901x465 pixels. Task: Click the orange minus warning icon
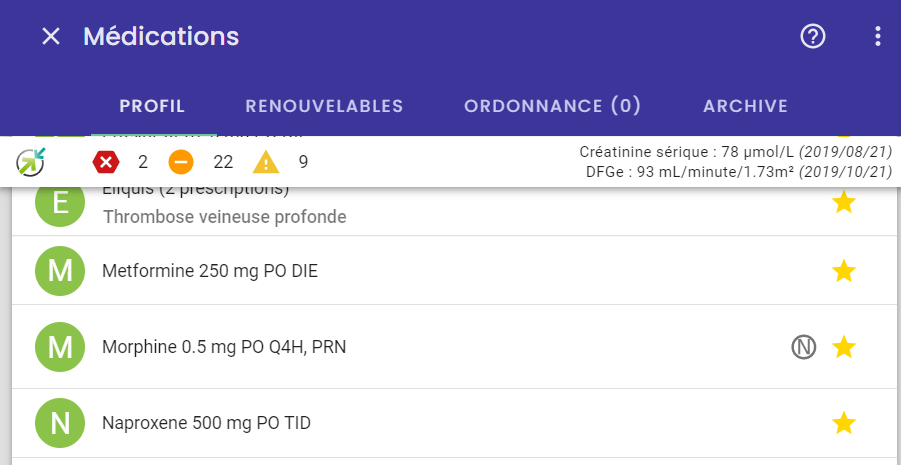pos(181,163)
